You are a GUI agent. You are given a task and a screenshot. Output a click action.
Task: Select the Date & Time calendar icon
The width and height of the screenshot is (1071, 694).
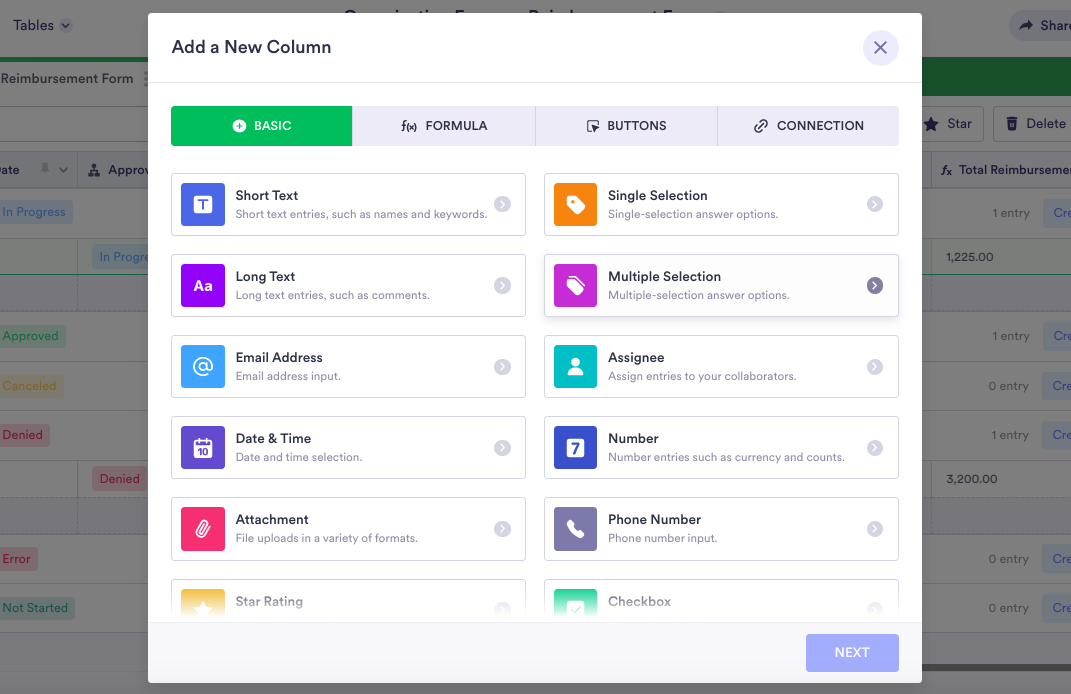(x=203, y=448)
